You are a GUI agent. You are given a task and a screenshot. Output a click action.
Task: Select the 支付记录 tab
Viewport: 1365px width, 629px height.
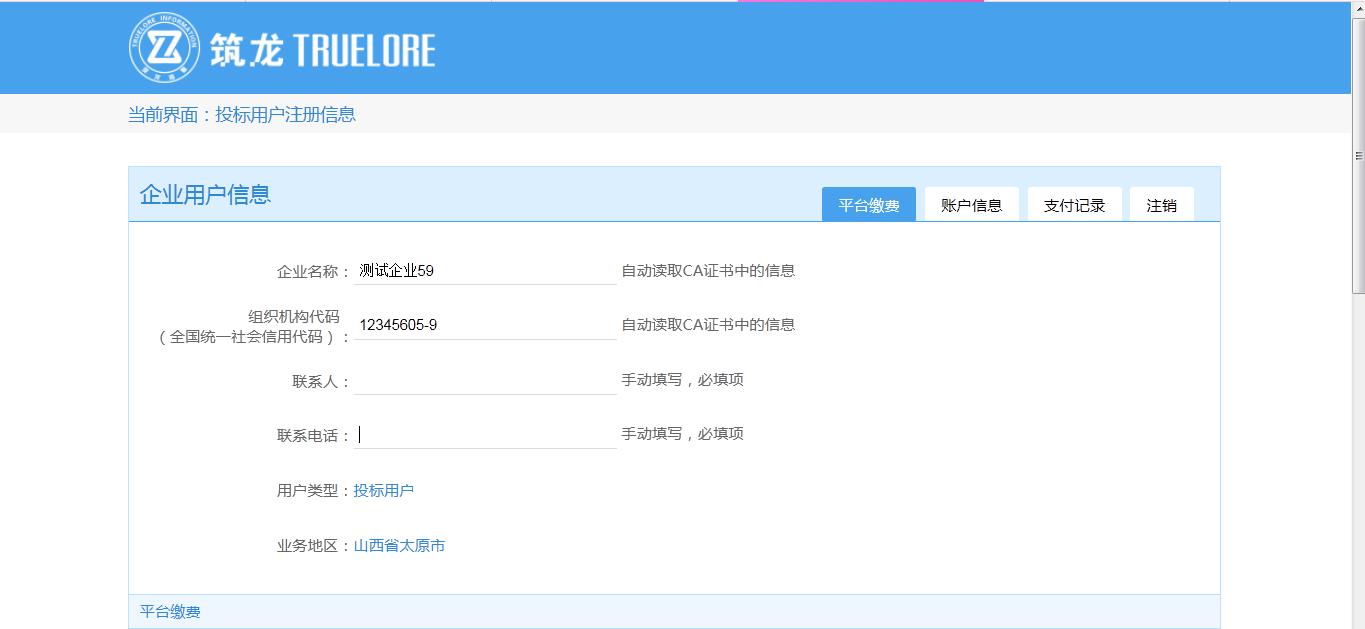pyautogui.click(x=1074, y=205)
